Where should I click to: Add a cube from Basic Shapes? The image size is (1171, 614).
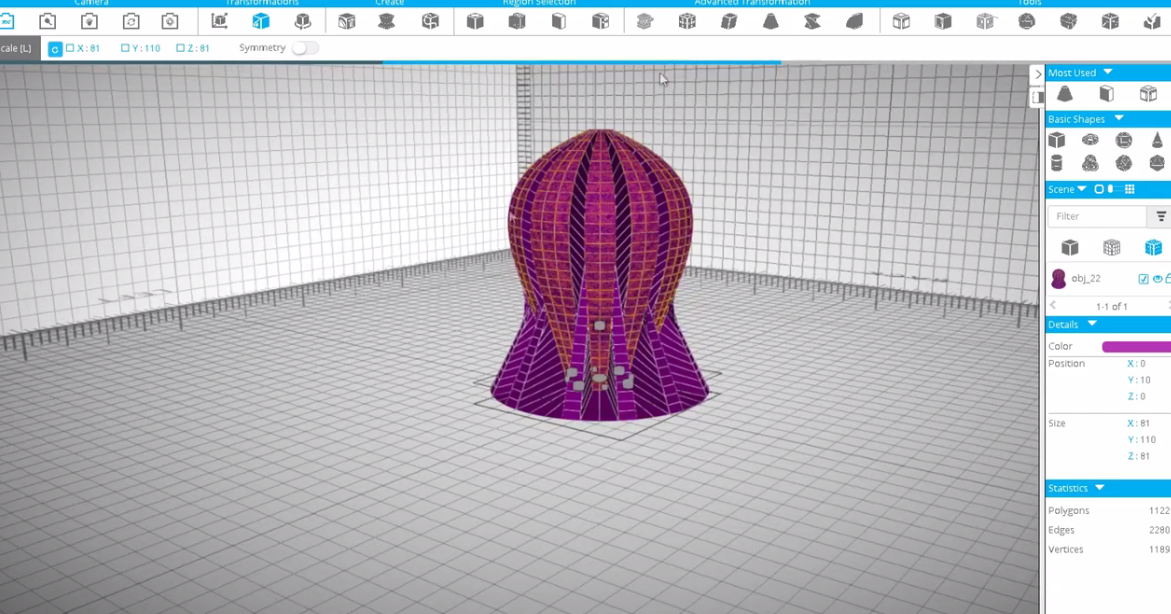pyautogui.click(x=1057, y=140)
